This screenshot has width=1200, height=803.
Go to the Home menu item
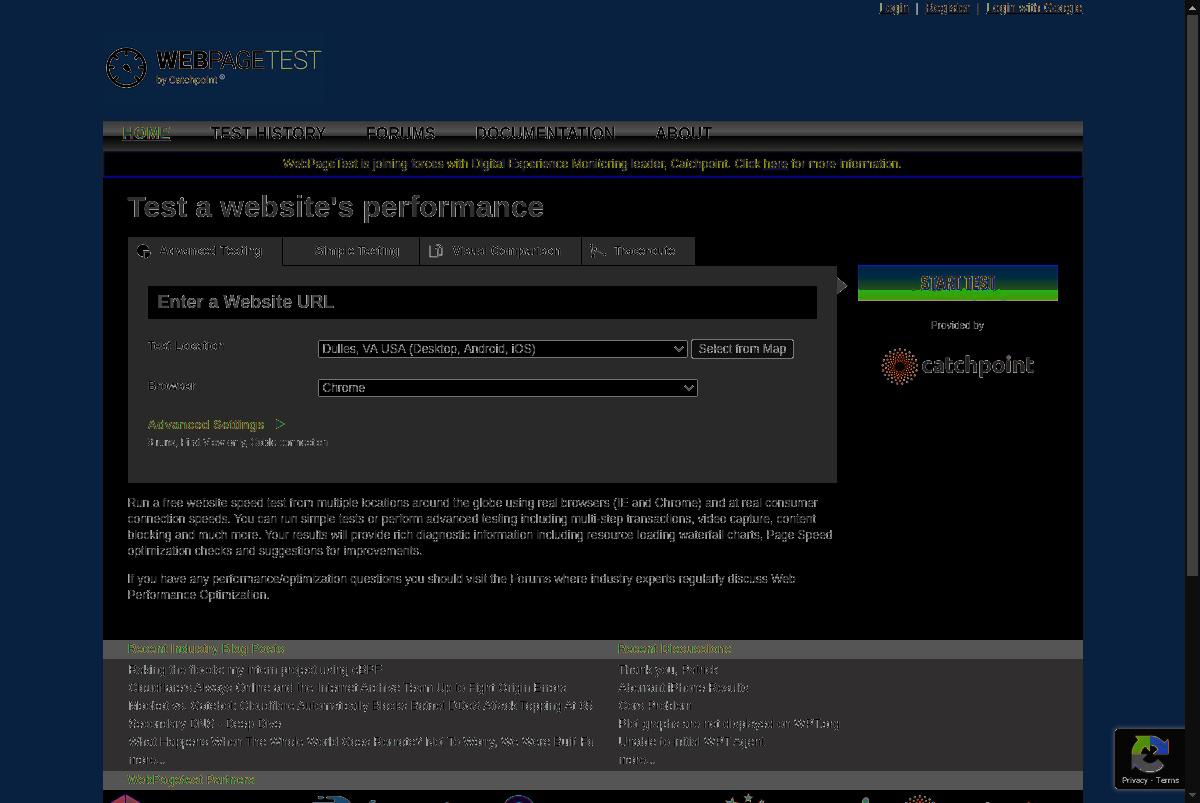[146, 133]
